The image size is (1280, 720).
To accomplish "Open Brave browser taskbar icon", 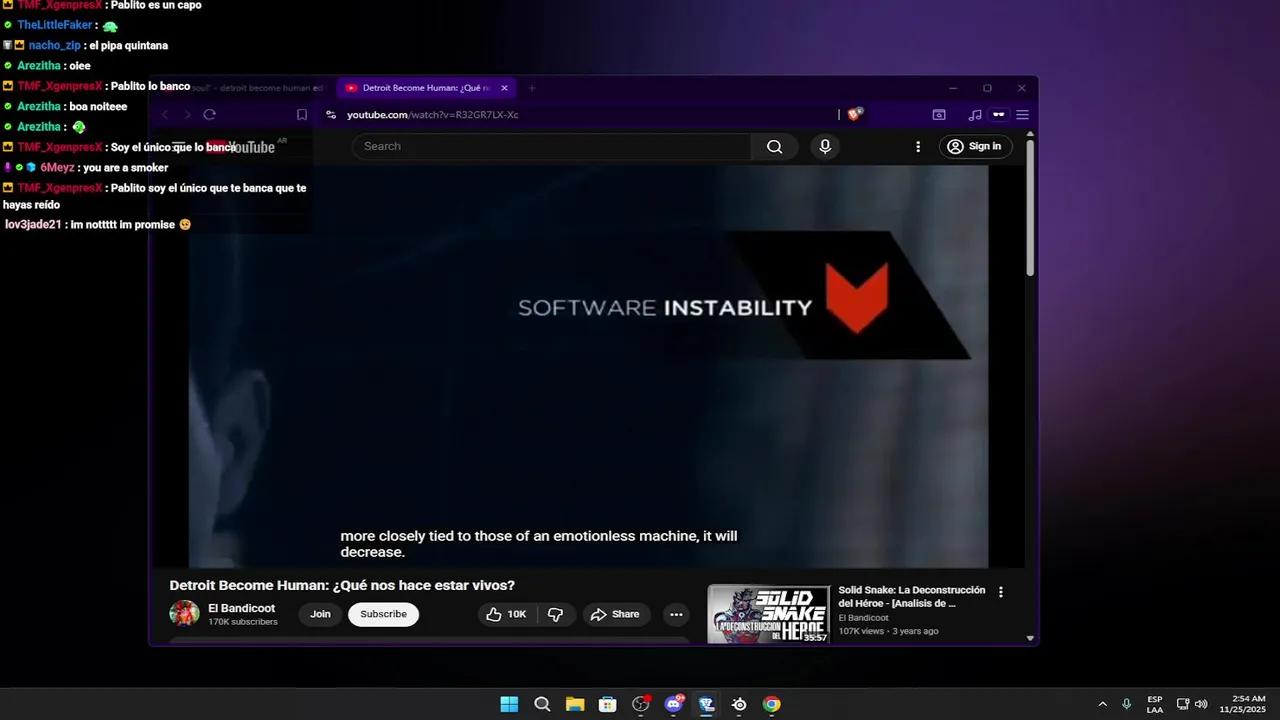I will (x=706, y=704).
